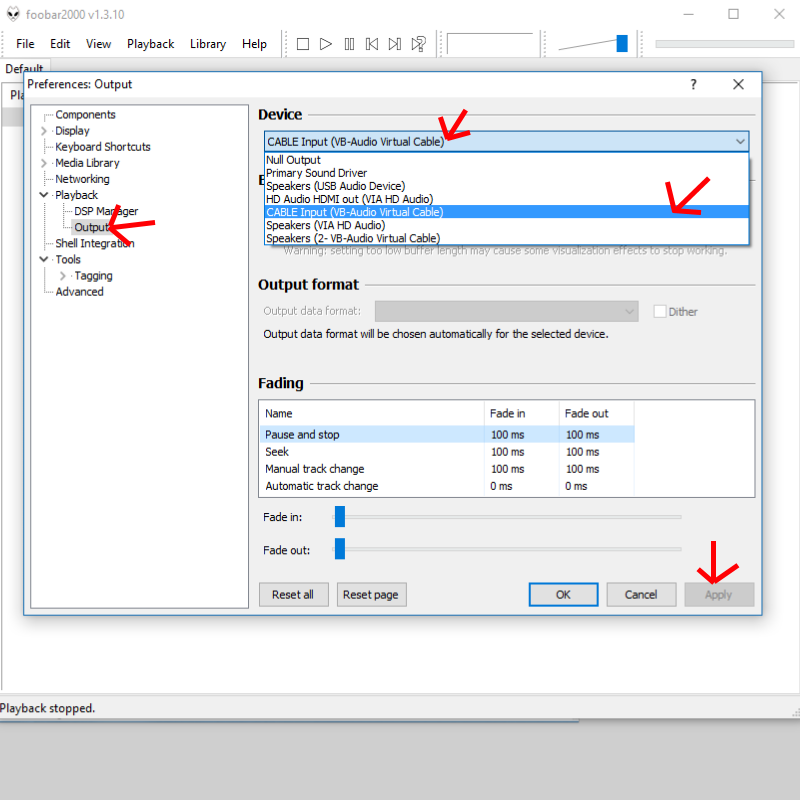Open the Preferences help question mark
Screen dimensions: 800x800
[693, 84]
